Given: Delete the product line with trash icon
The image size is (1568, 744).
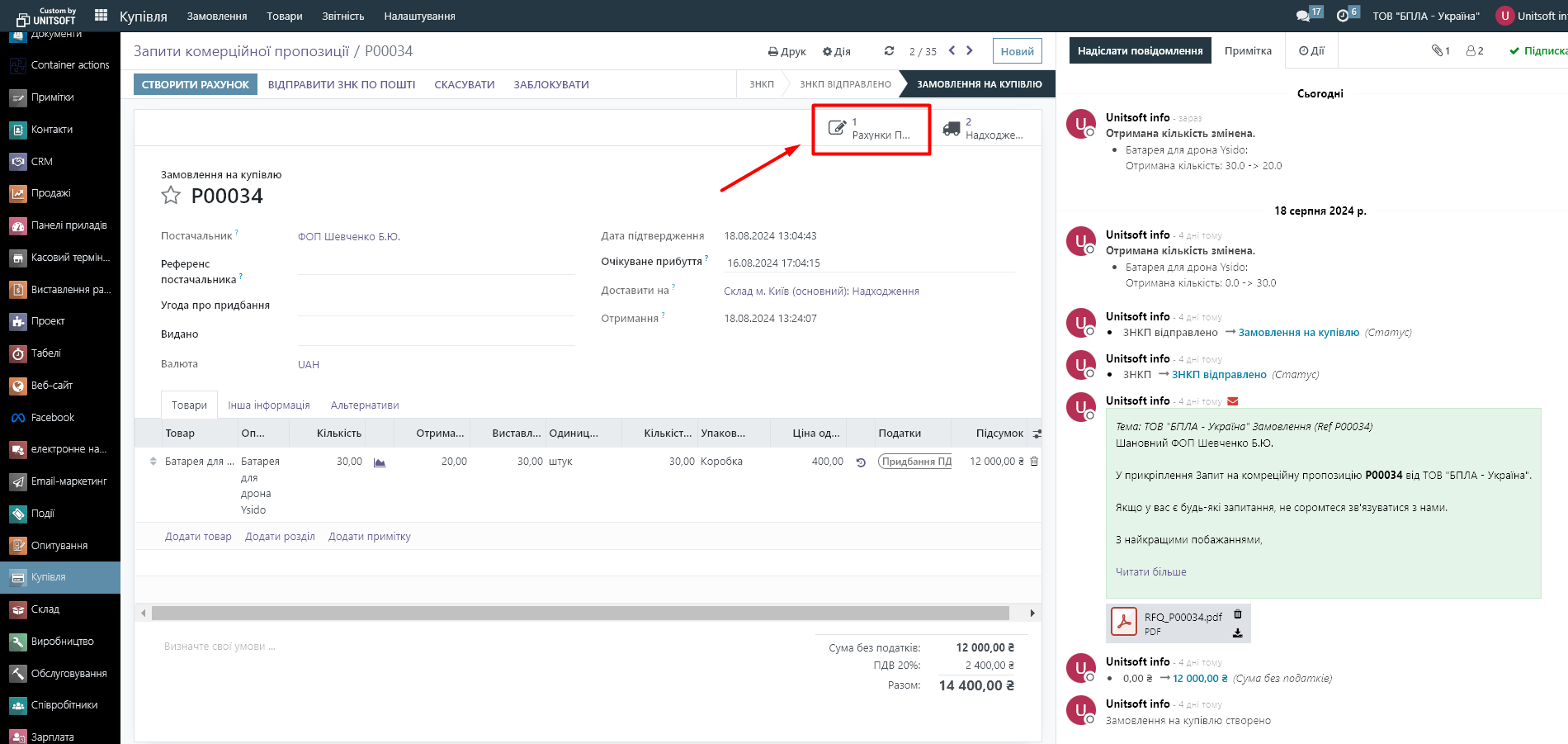Looking at the screenshot, I should 1034,462.
